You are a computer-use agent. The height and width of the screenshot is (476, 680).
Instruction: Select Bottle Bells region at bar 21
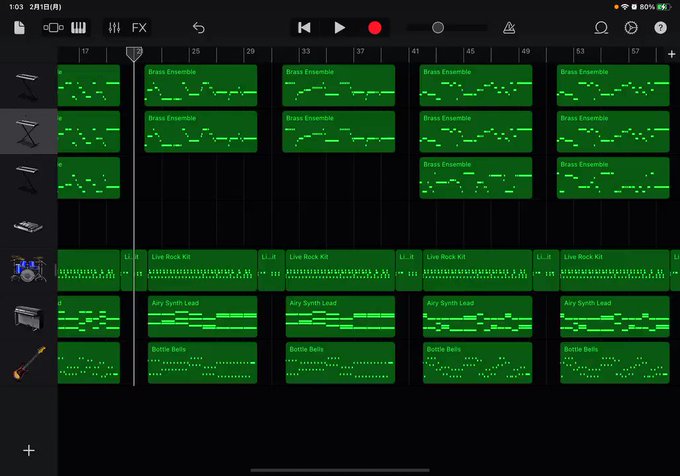click(x=203, y=363)
